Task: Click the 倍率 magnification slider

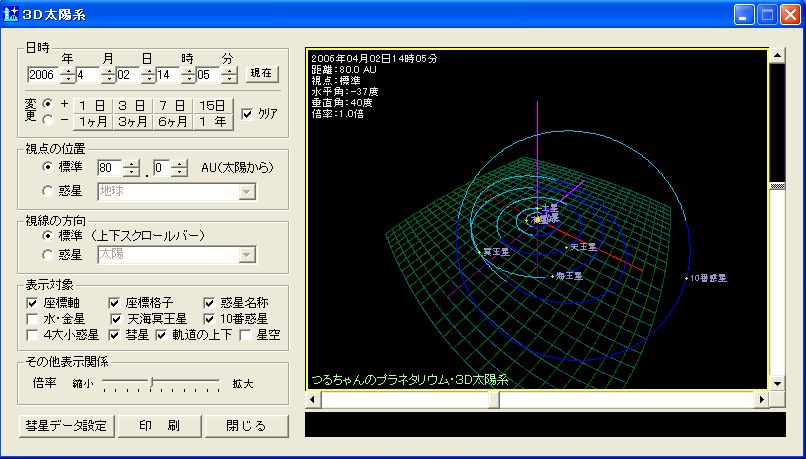Action: click(152, 382)
